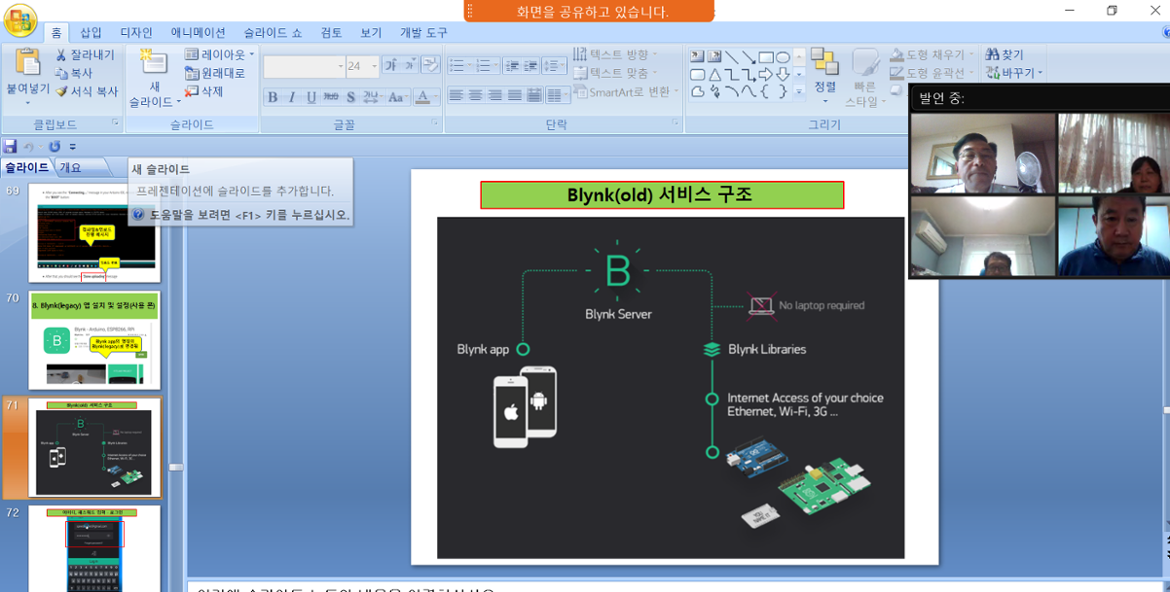1170x592 pixels.
Task: Select the arrow line shape
Action: 748,57
